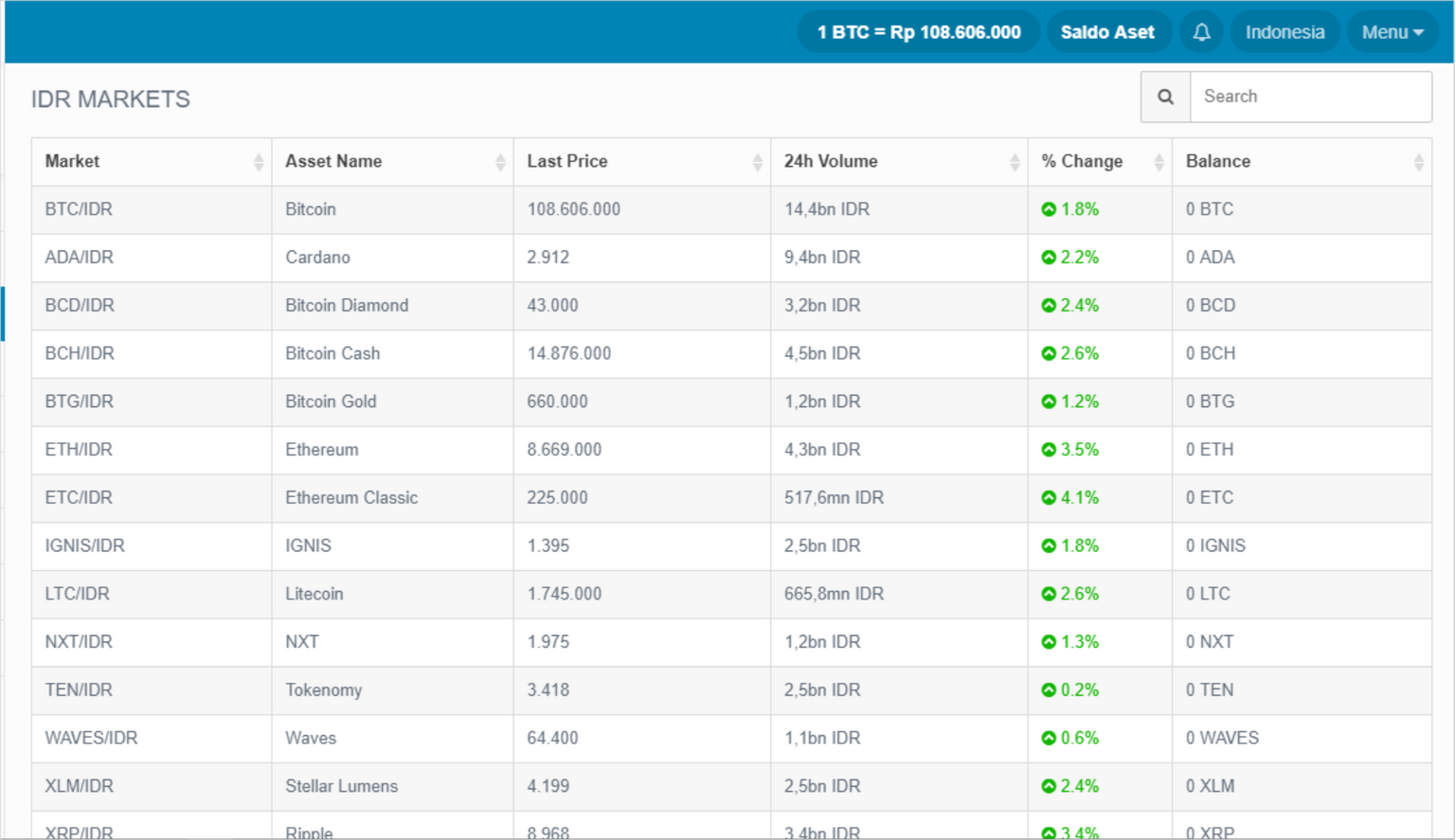Screen dimensions: 1455x840
Task: Click the Market column sort arrows
Action: (x=259, y=162)
